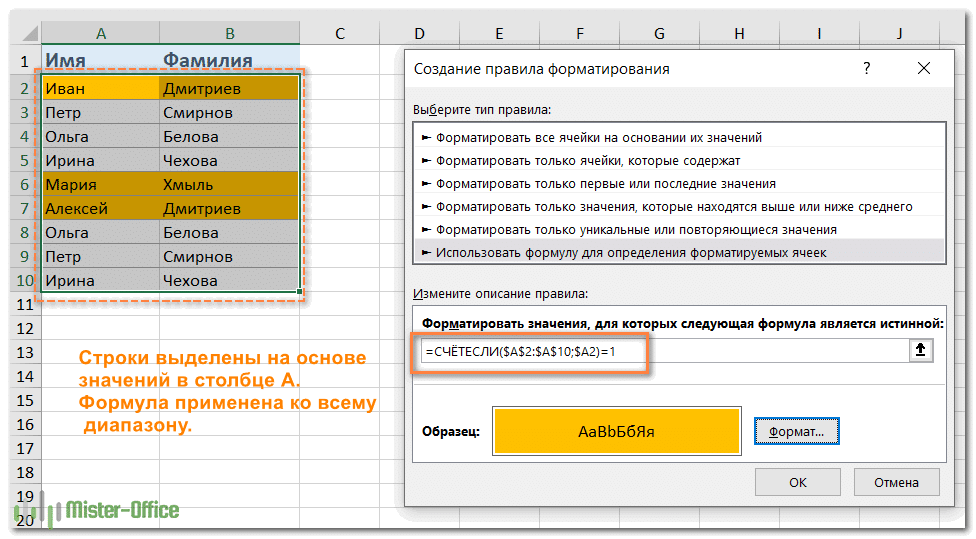
Task: Click the orange sample preview АаВbБбЯя
Action: (616, 432)
